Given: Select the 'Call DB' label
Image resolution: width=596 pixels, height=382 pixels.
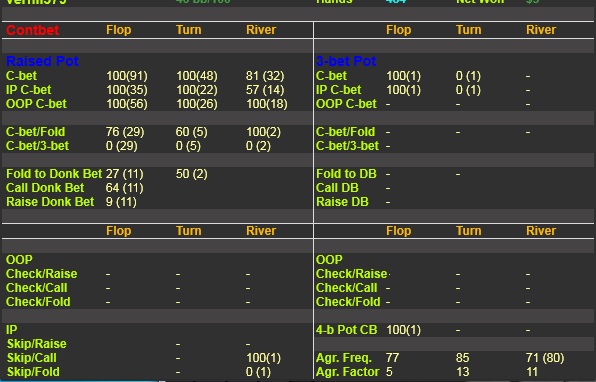Looking at the screenshot, I should point(337,188).
